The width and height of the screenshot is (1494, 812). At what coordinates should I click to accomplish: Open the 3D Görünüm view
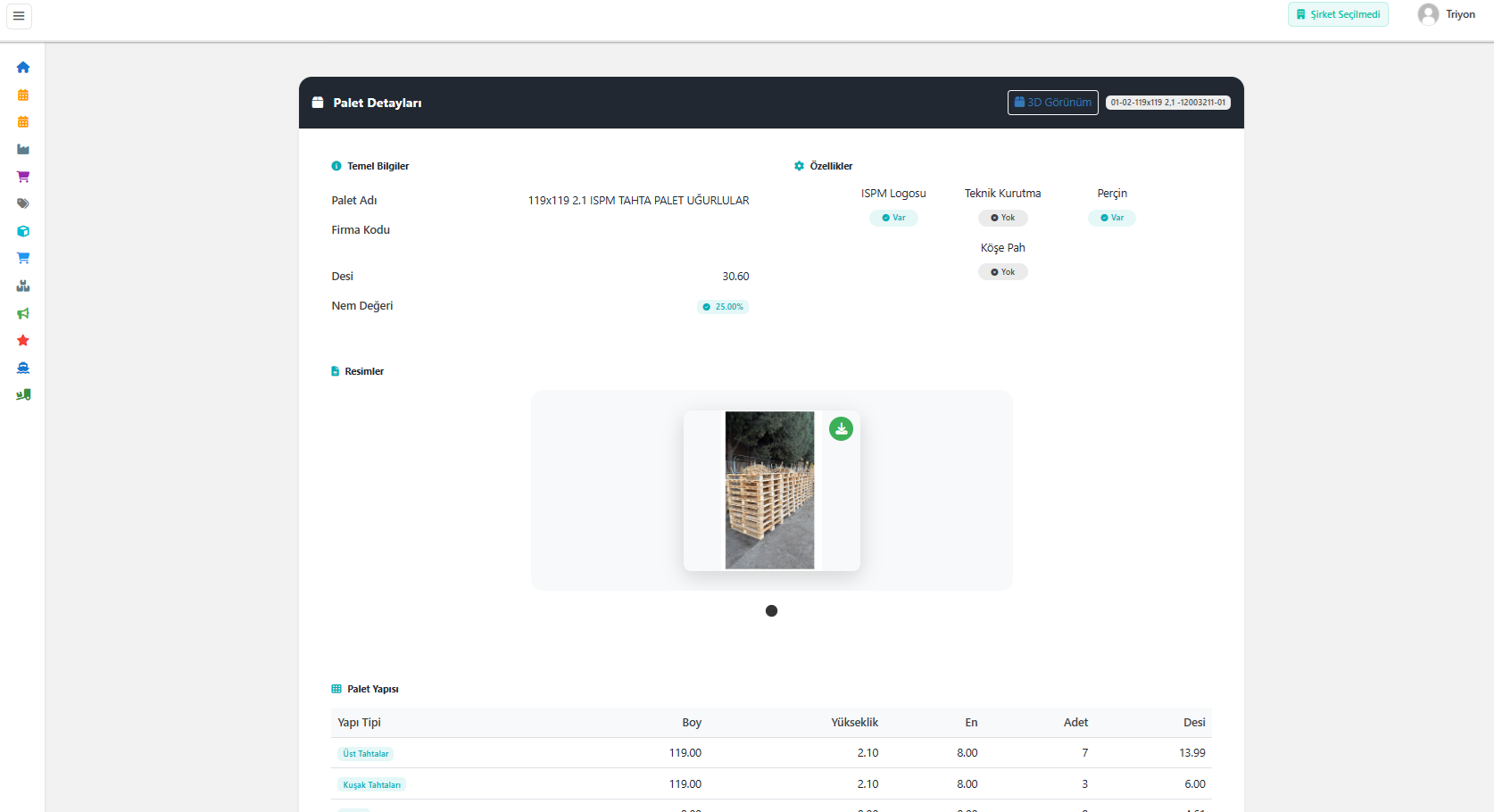(x=1052, y=103)
